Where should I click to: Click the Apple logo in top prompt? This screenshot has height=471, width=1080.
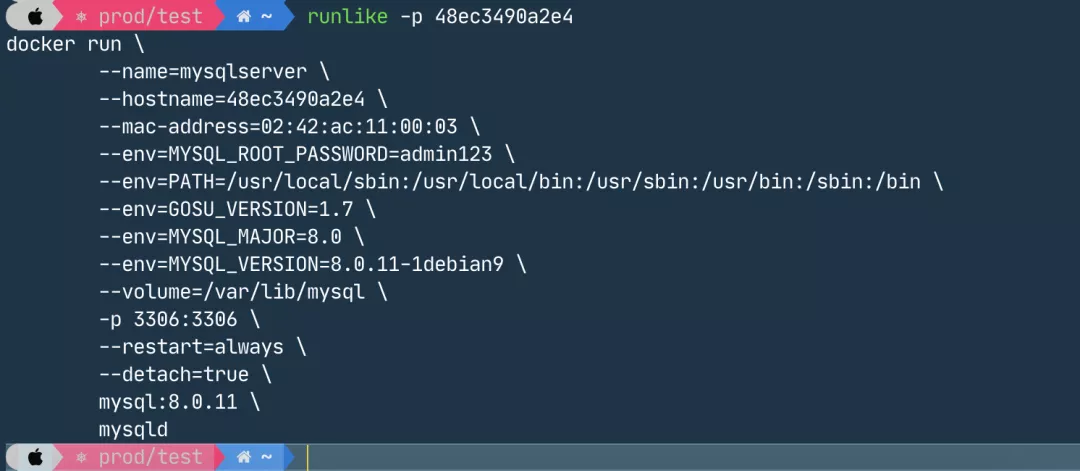pyautogui.click(x=35, y=17)
